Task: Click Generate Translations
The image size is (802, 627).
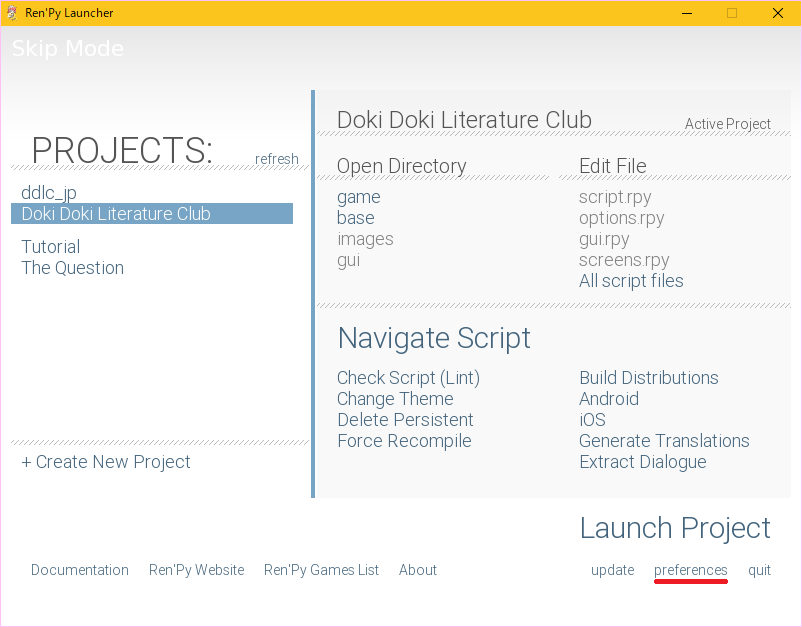Action: click(x=664, y=441)
